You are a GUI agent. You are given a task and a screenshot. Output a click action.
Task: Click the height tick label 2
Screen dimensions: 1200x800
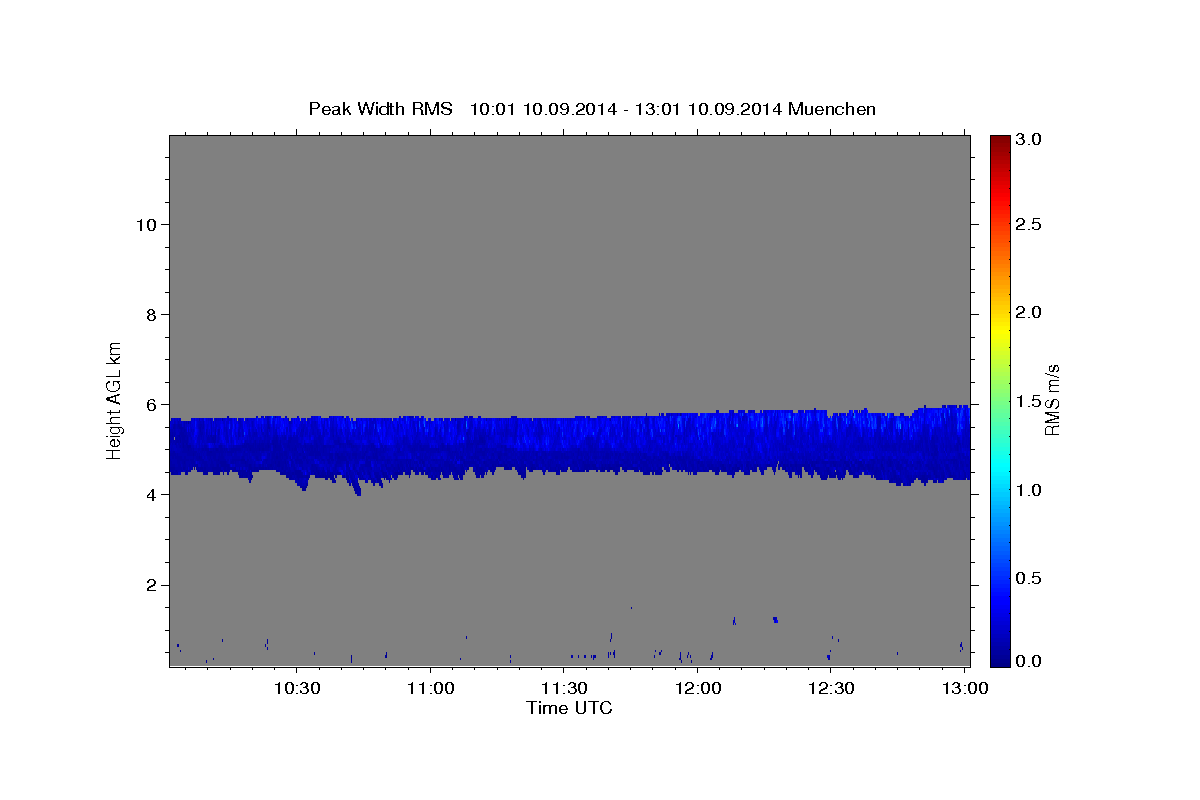pos(152,585)
